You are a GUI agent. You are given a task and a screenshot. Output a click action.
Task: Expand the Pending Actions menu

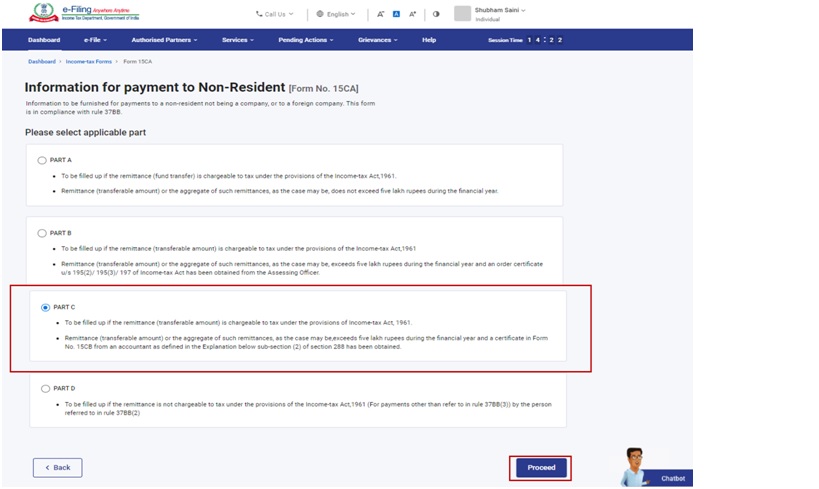coord(306,40)
